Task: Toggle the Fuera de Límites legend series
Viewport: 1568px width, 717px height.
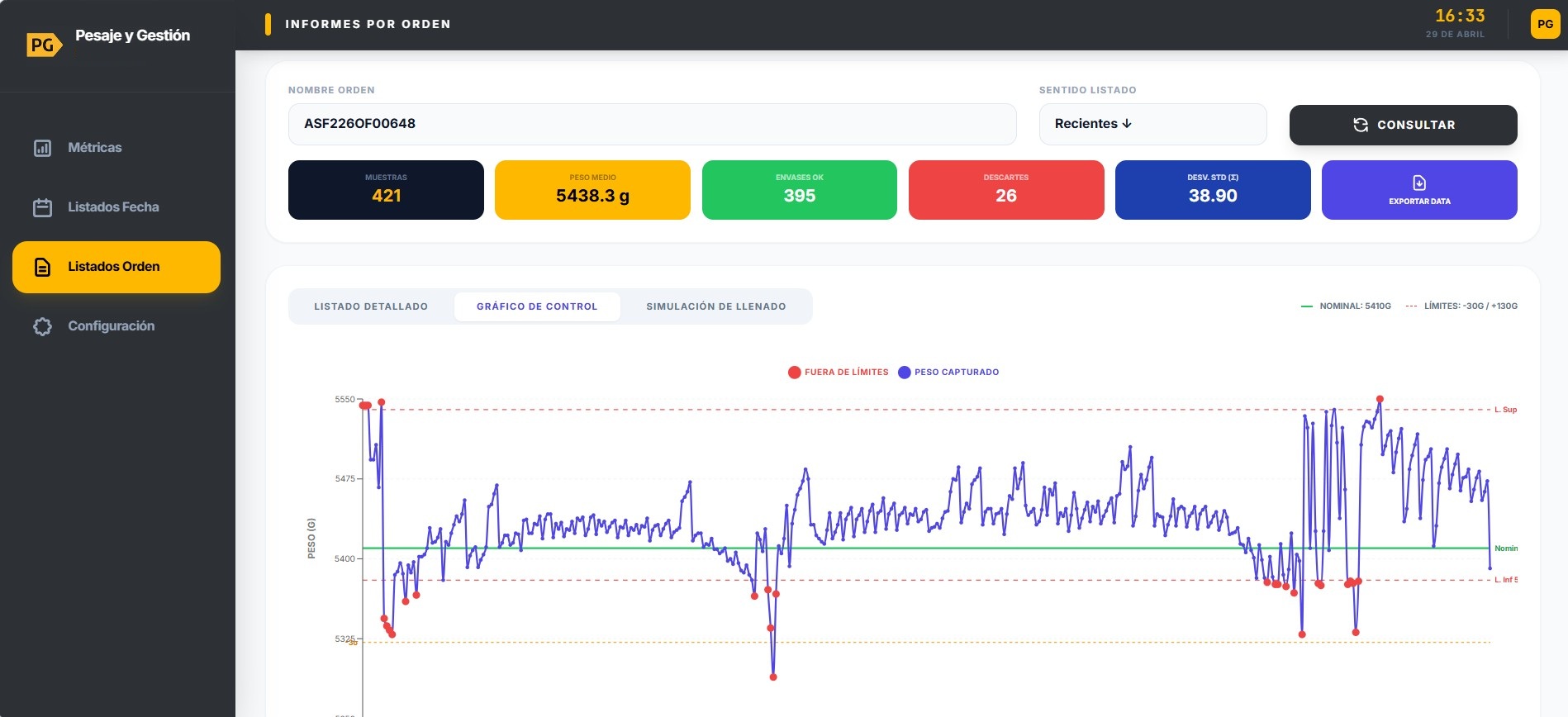Action: point(839,373)
